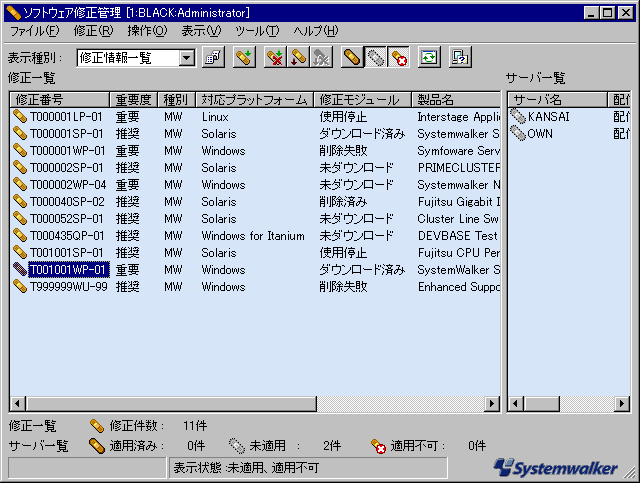Sort by the 種別 column header

click(176, 100)
